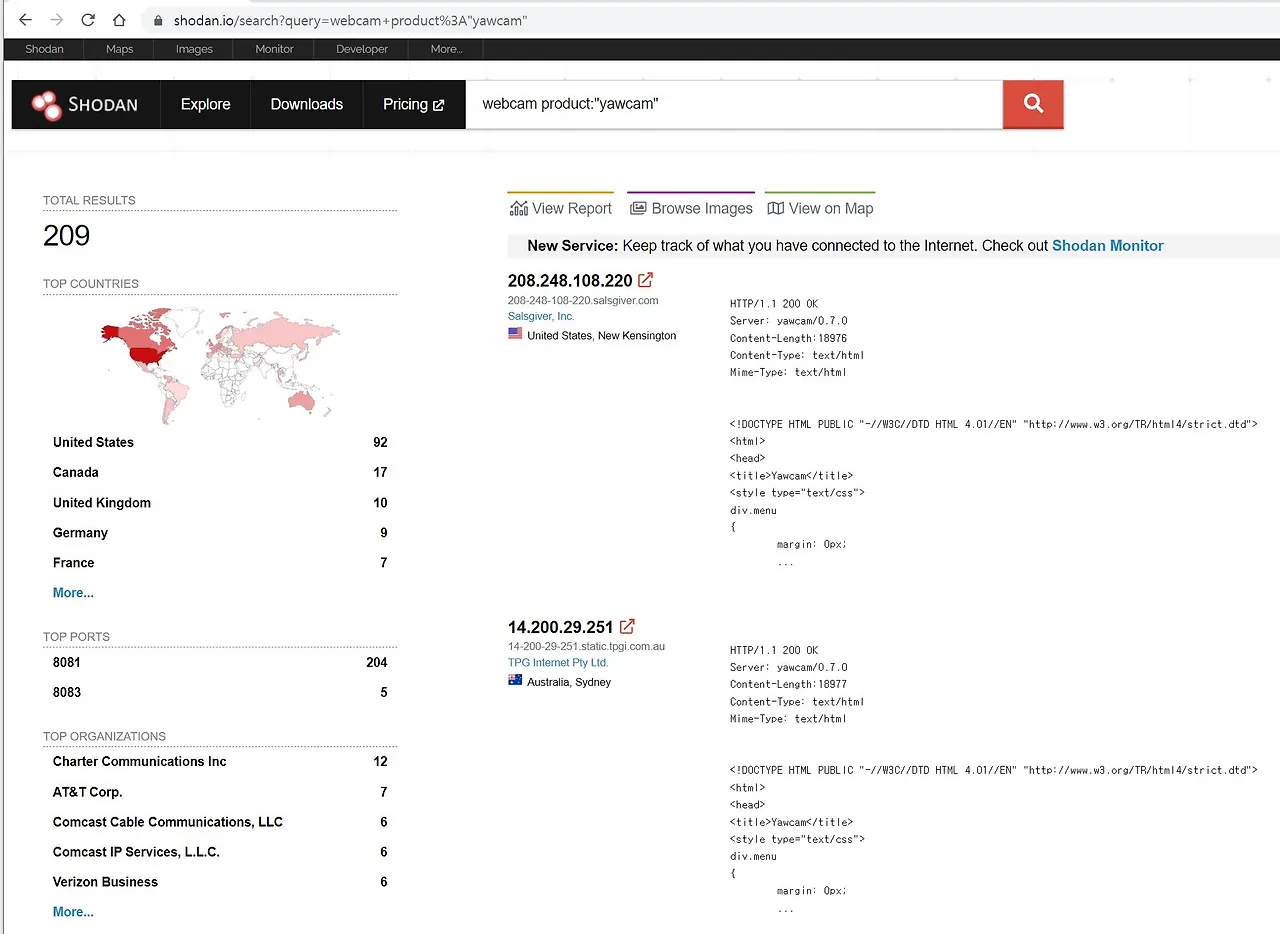Click the View Report chart icon

(x=518, y=208)
